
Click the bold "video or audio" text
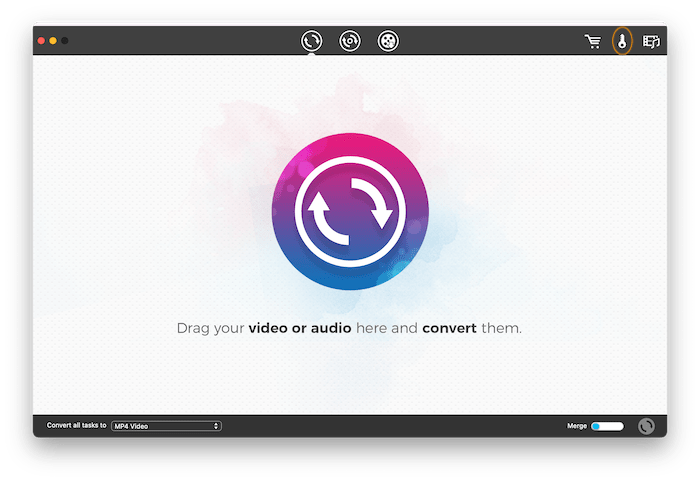coord(300,328)
